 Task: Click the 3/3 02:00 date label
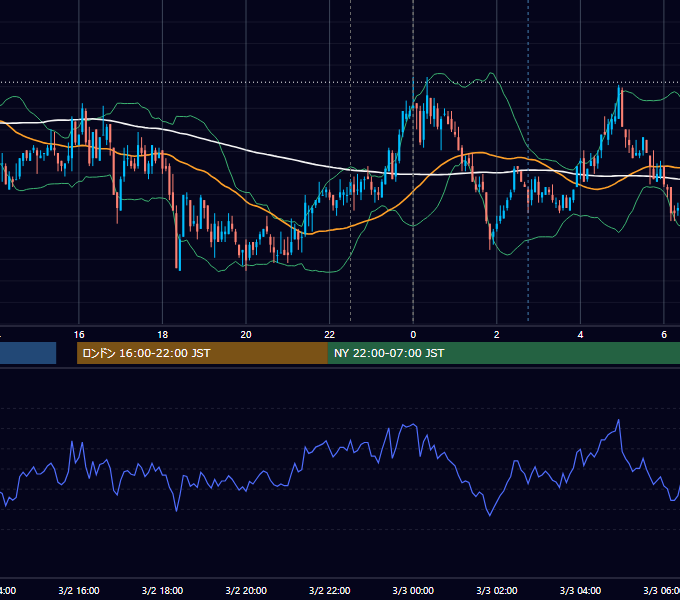tap(497, 590)
